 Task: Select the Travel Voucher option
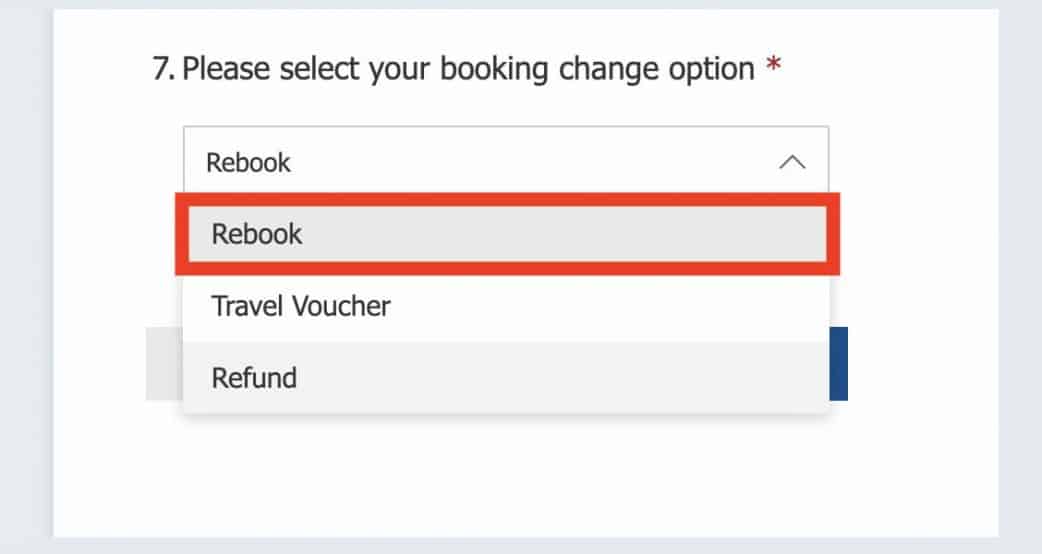coord(300,306)
